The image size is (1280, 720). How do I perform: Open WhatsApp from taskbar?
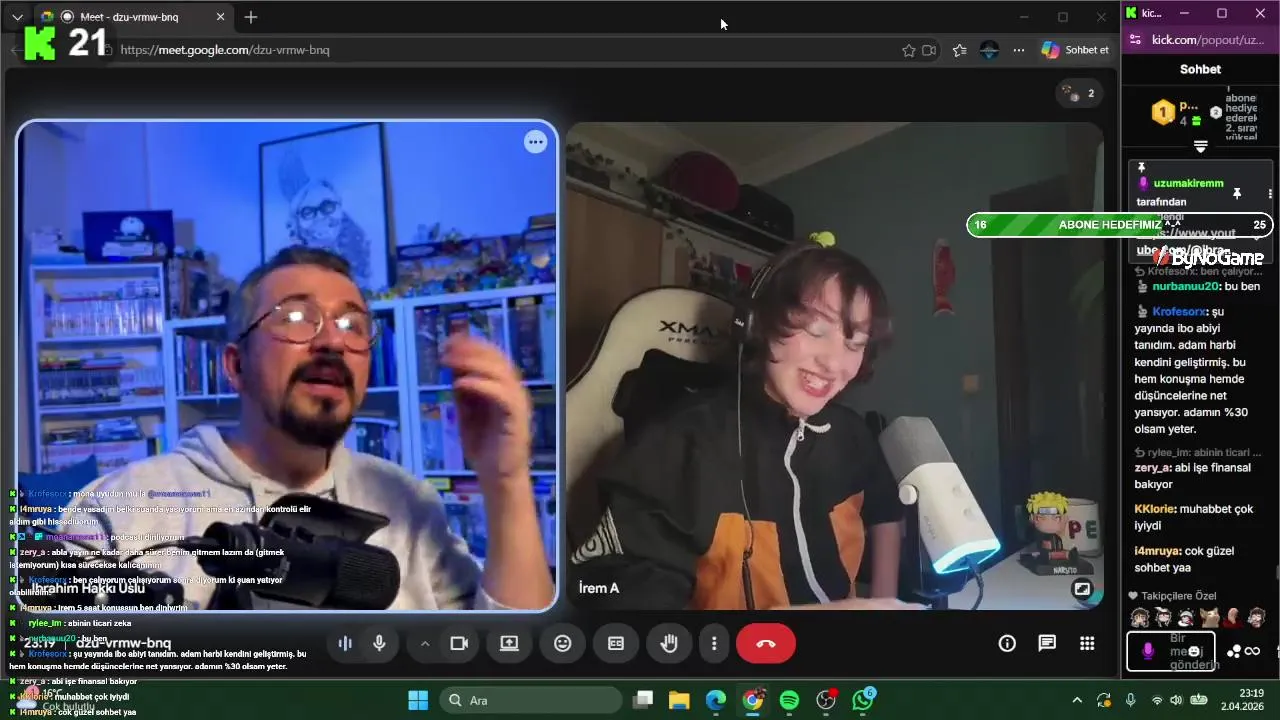[x=863, y=700]
